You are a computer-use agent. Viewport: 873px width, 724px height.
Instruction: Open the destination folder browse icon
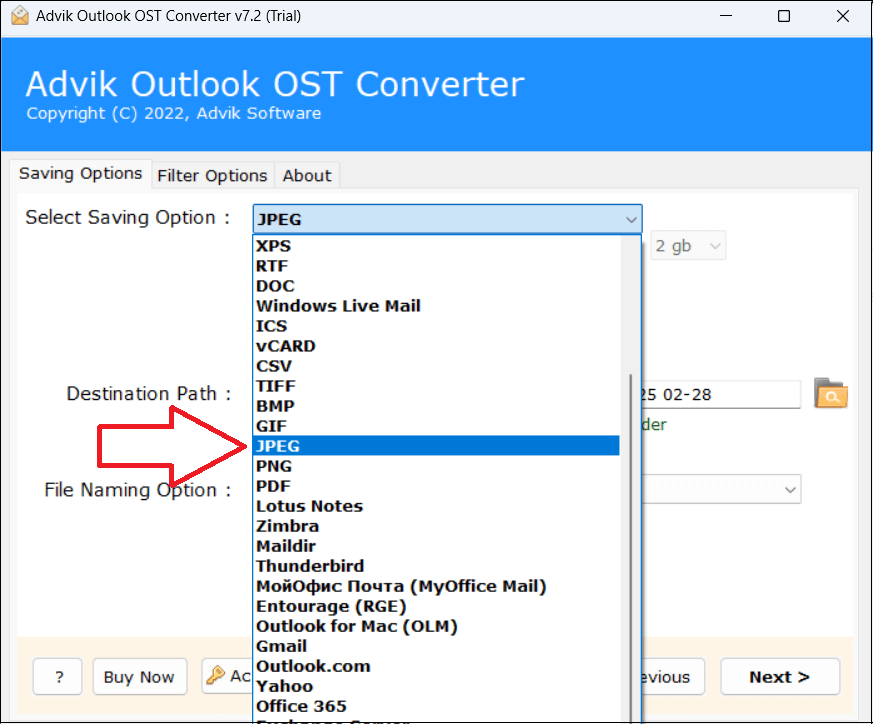click(830, 393)
